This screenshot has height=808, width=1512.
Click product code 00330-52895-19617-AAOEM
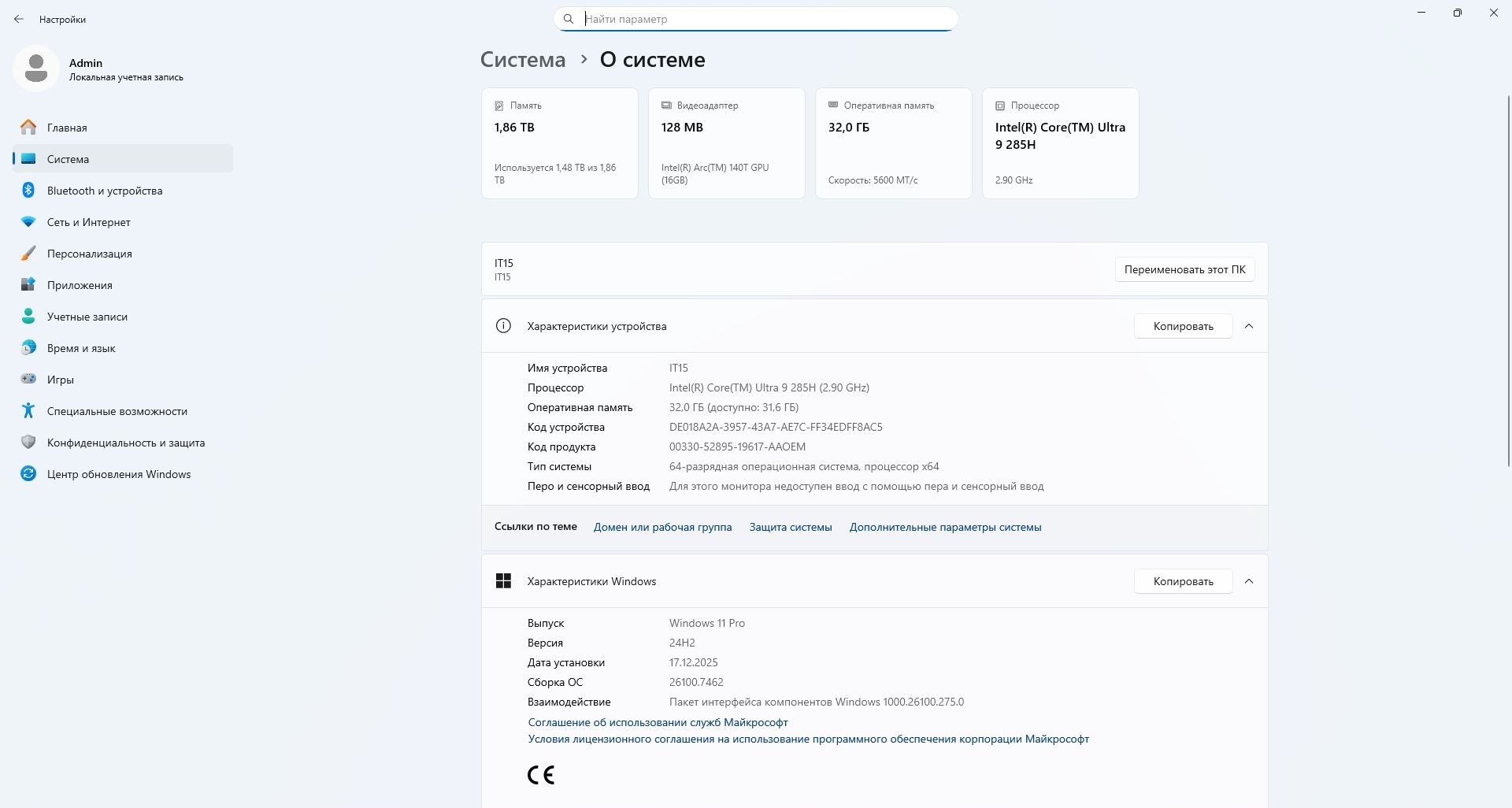[x=737, y=447]
